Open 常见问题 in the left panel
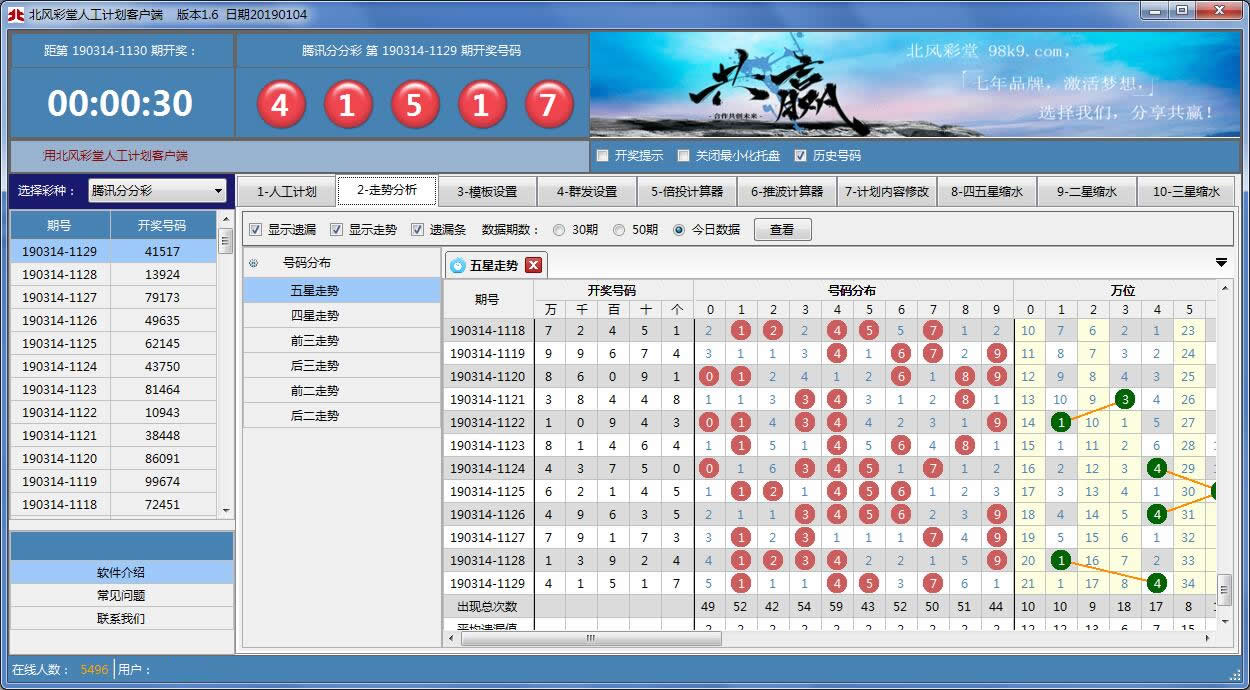 pos(121,596)
